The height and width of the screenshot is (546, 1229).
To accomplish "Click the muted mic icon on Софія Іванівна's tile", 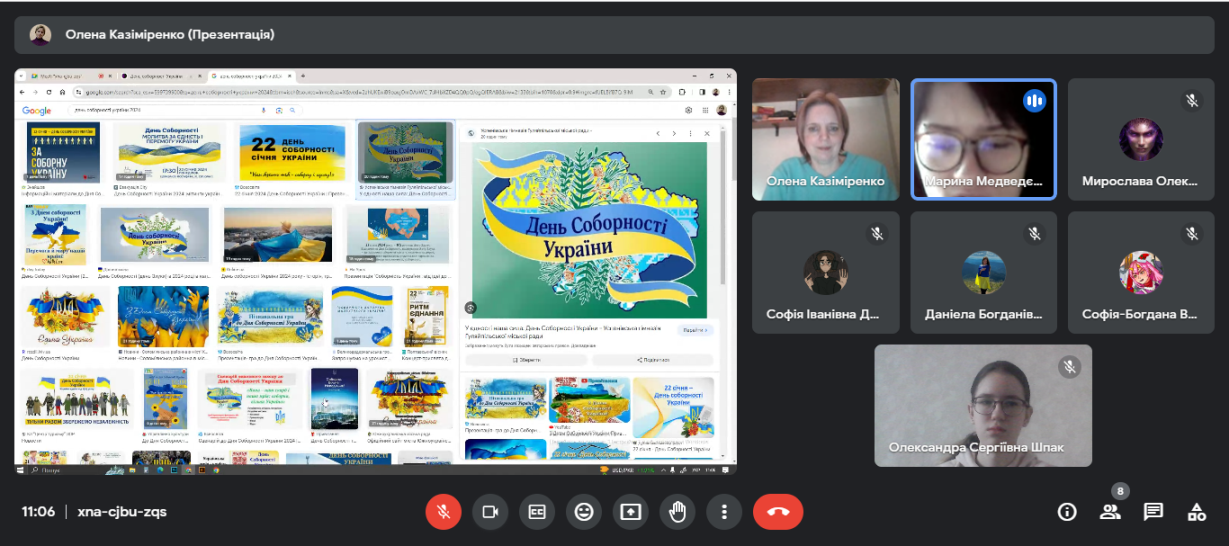I will (876, 233).
